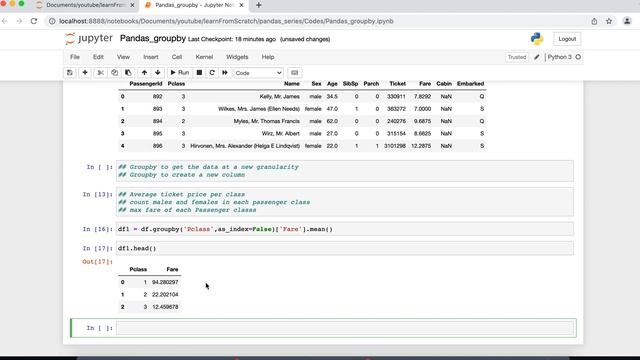Click the Embarked column header
The image size is (640, 360).
pyautogui.click(x=470, y=84)
